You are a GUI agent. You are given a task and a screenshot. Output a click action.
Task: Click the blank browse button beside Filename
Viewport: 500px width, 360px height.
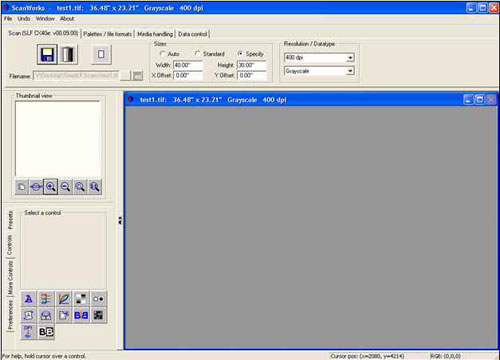[x=125, y=76]
